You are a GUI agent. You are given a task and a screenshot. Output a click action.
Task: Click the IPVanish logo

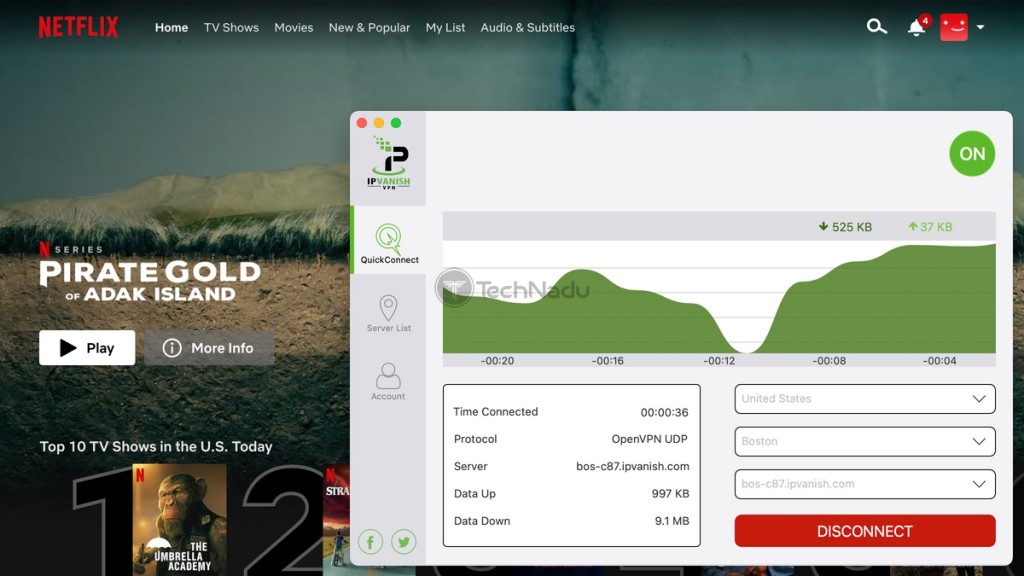(389, 163)
